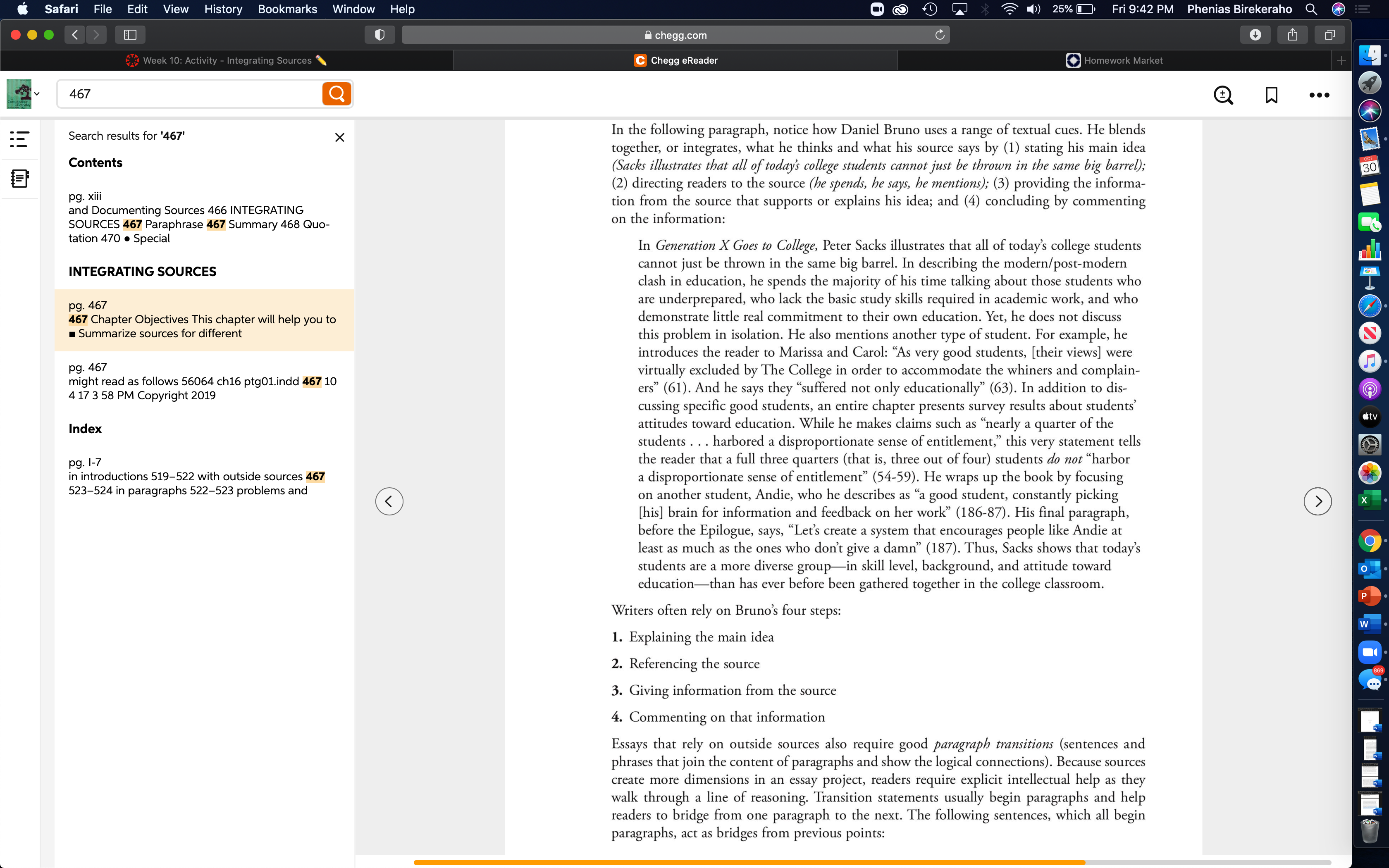This screenshot has width=1389, height=868.
Task: Reload the chegg.com page
Action: coord(940,34)
